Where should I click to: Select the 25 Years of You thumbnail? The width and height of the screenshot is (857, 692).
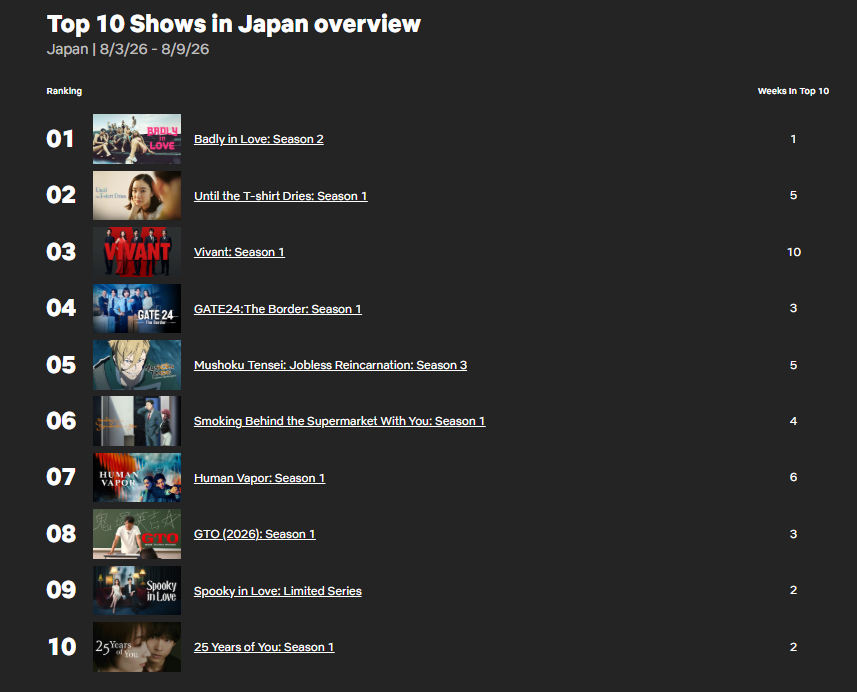(137, 647)
